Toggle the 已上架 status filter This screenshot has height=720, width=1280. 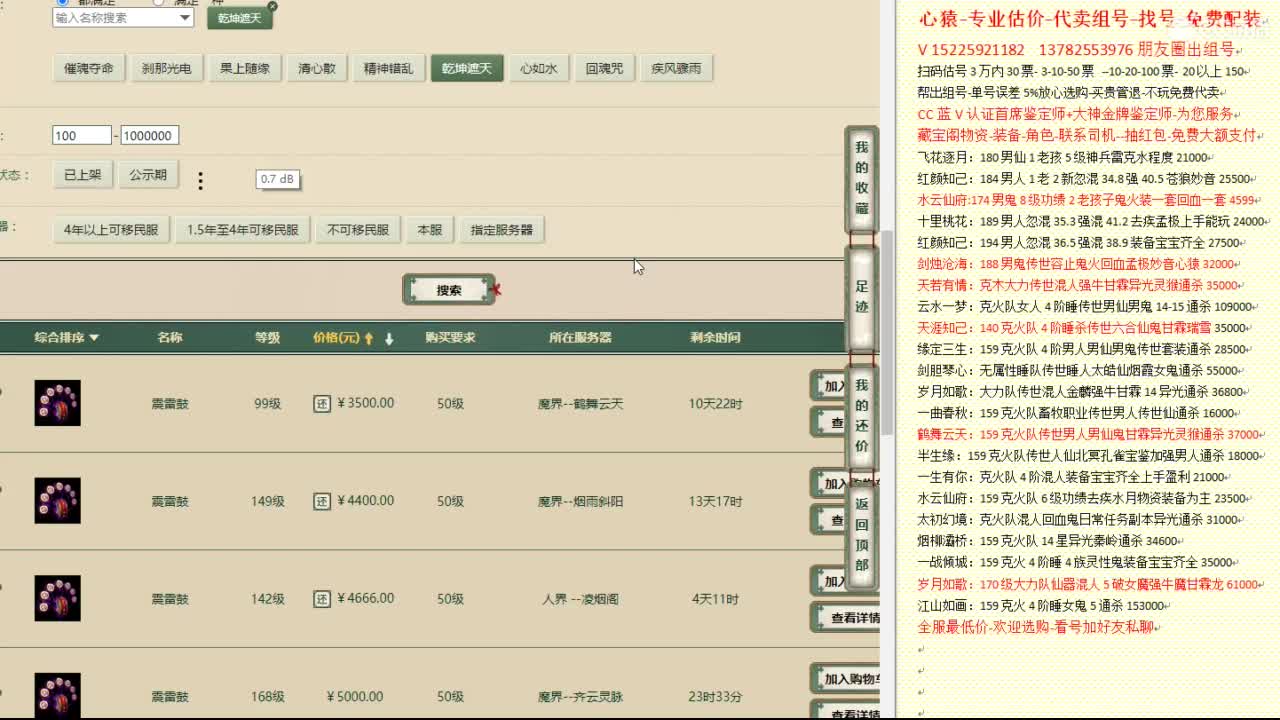[x=82, y=174]
